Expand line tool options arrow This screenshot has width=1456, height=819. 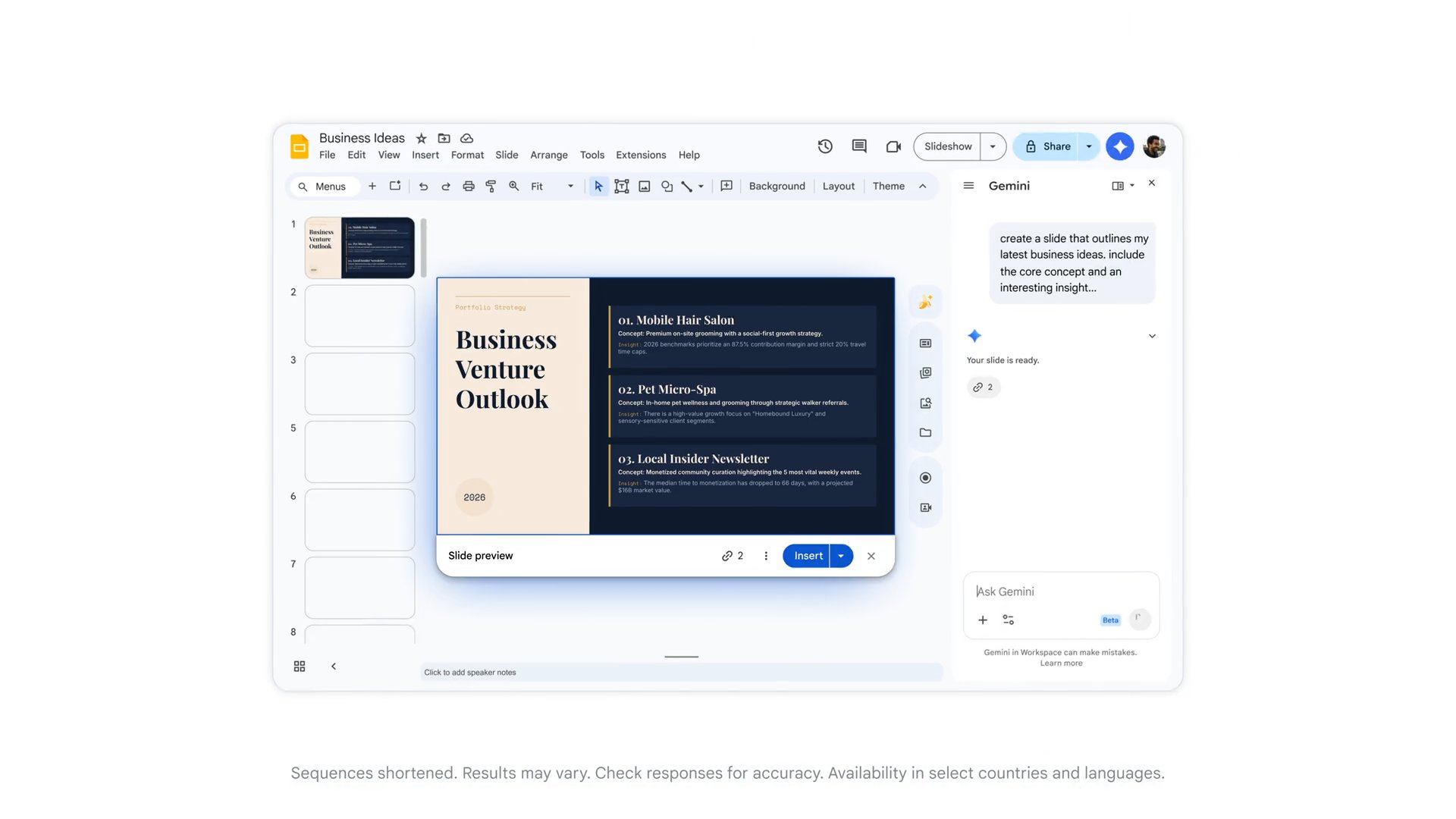tap(701, 186)
